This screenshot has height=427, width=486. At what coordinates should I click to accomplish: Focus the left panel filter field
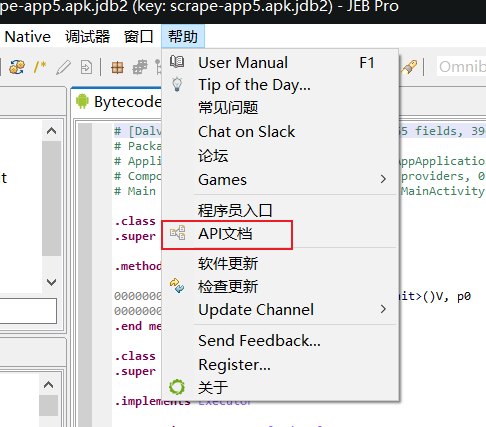click(x=28, y=311)
